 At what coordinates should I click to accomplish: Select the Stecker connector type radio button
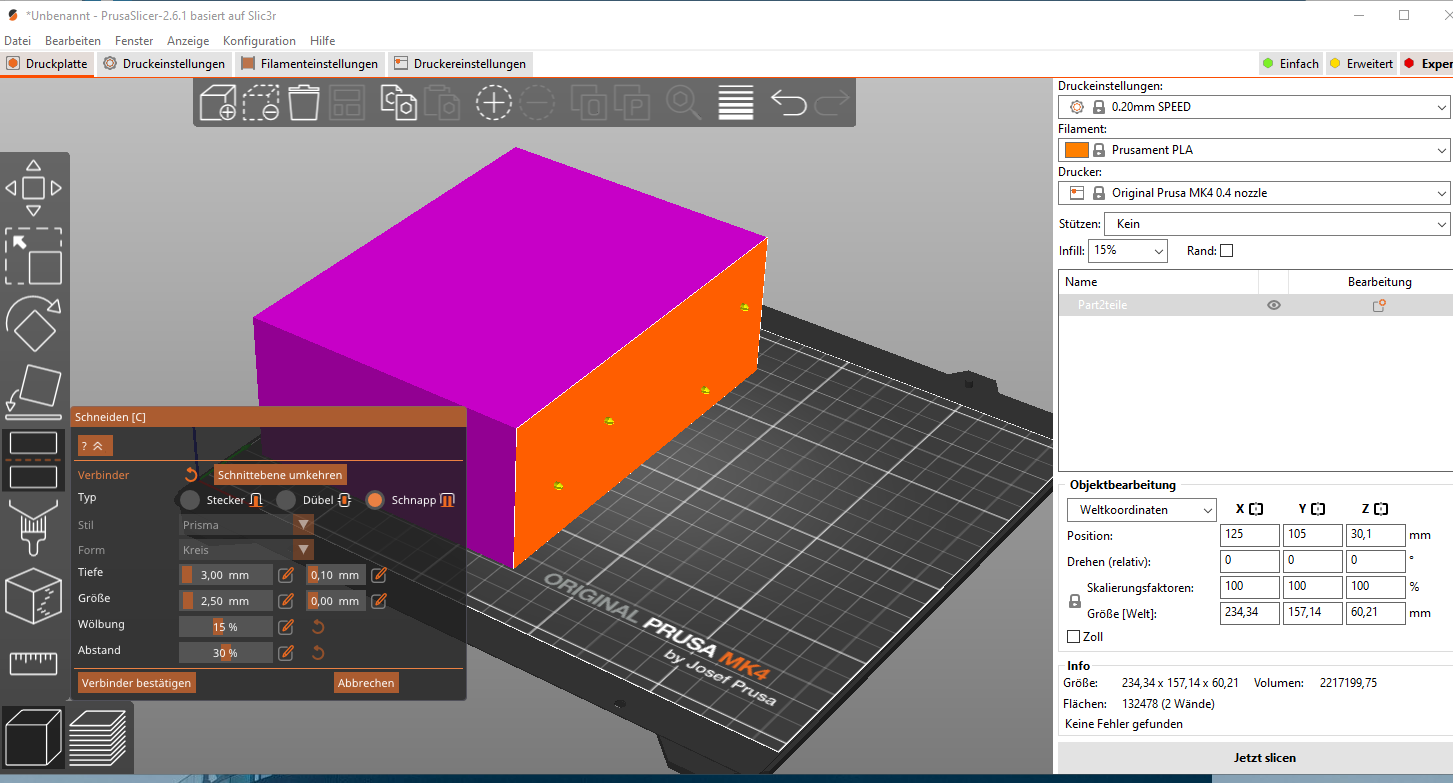click(190, 500)
